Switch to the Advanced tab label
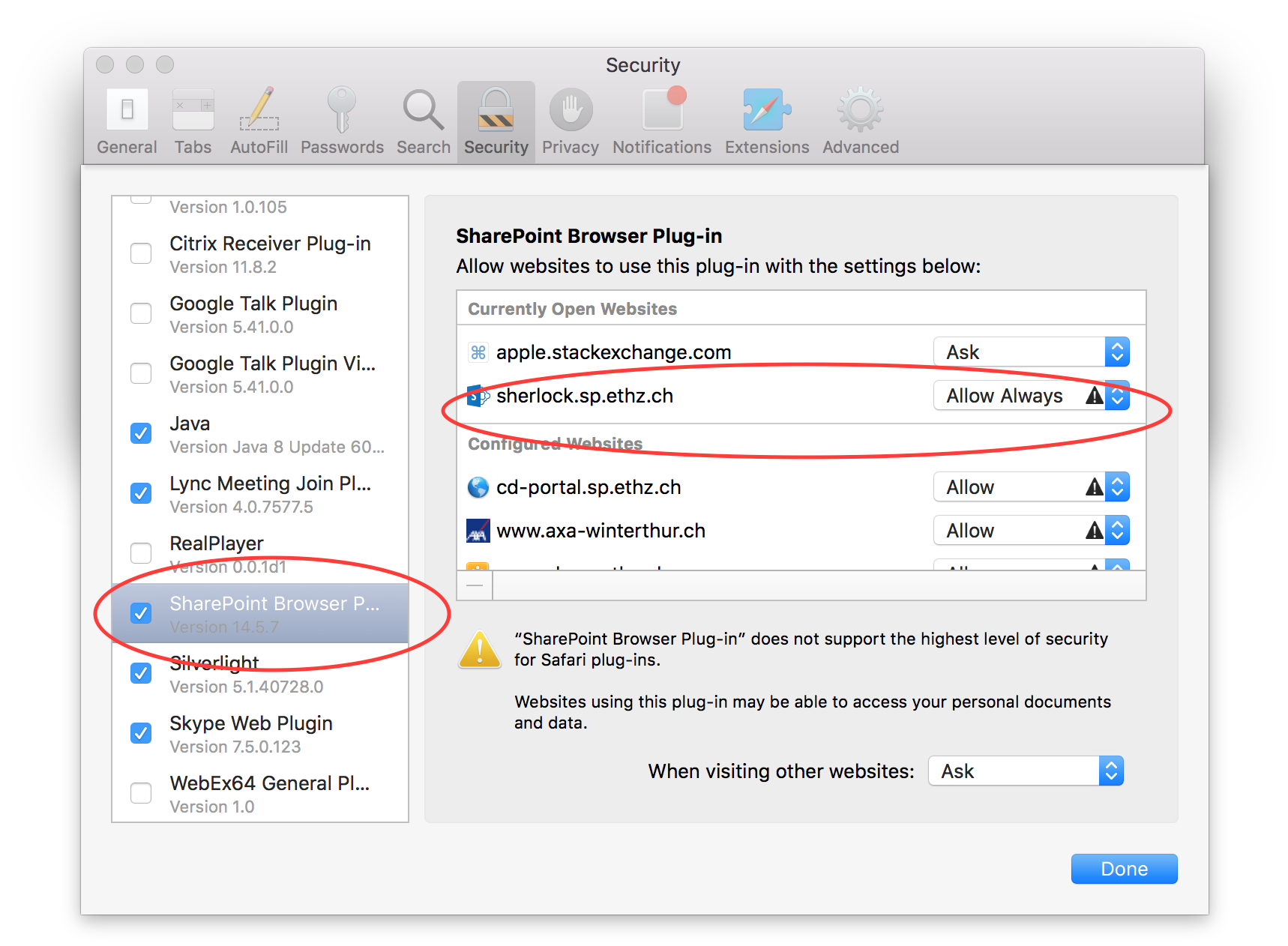This screenshot has height=946, width=1288. [861, 148]
